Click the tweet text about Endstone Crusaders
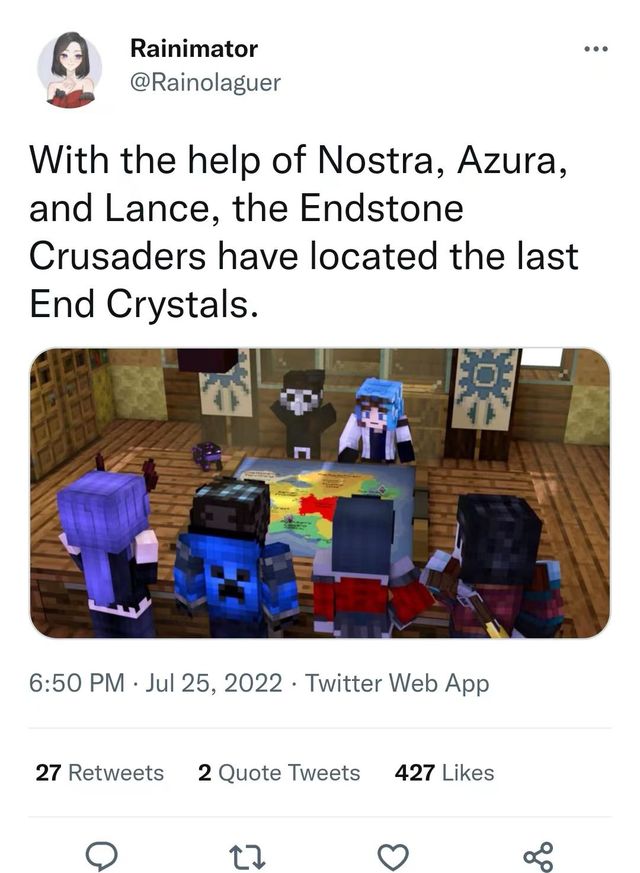Screen dimensions: 640x873 (x=304, y=232)
